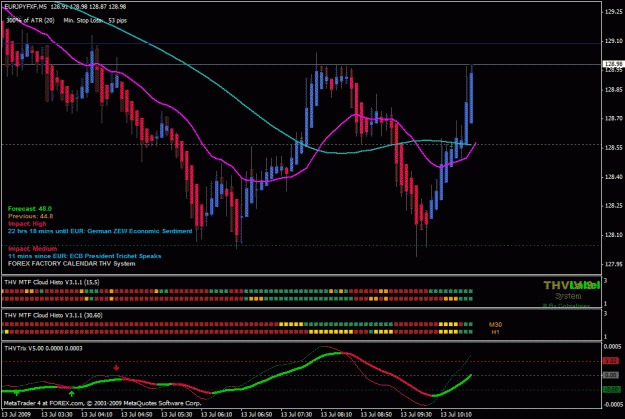The image size is (625, 419).
Task: Click the 'H1' timeframe label
Action: 495,332
